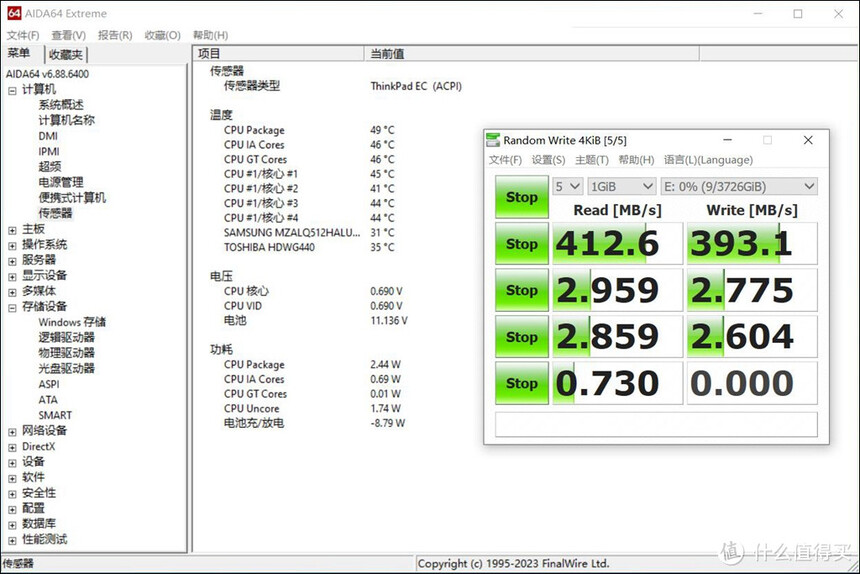Viewport: 860px width, 574px height.
Task: Click the empty status field below results
Action: coord(656,424)
